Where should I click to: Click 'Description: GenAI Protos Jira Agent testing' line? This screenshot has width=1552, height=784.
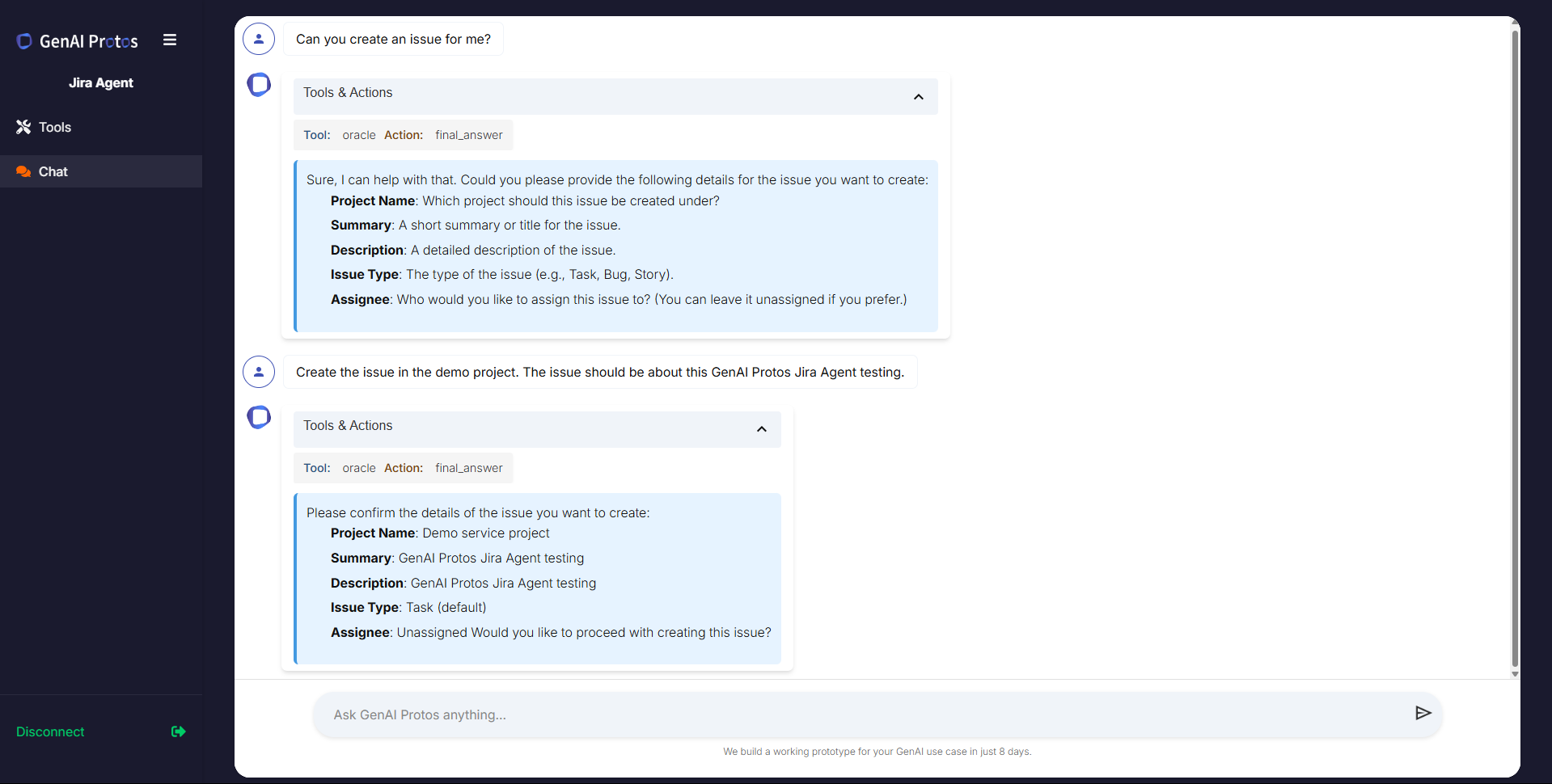click(463, 584)
